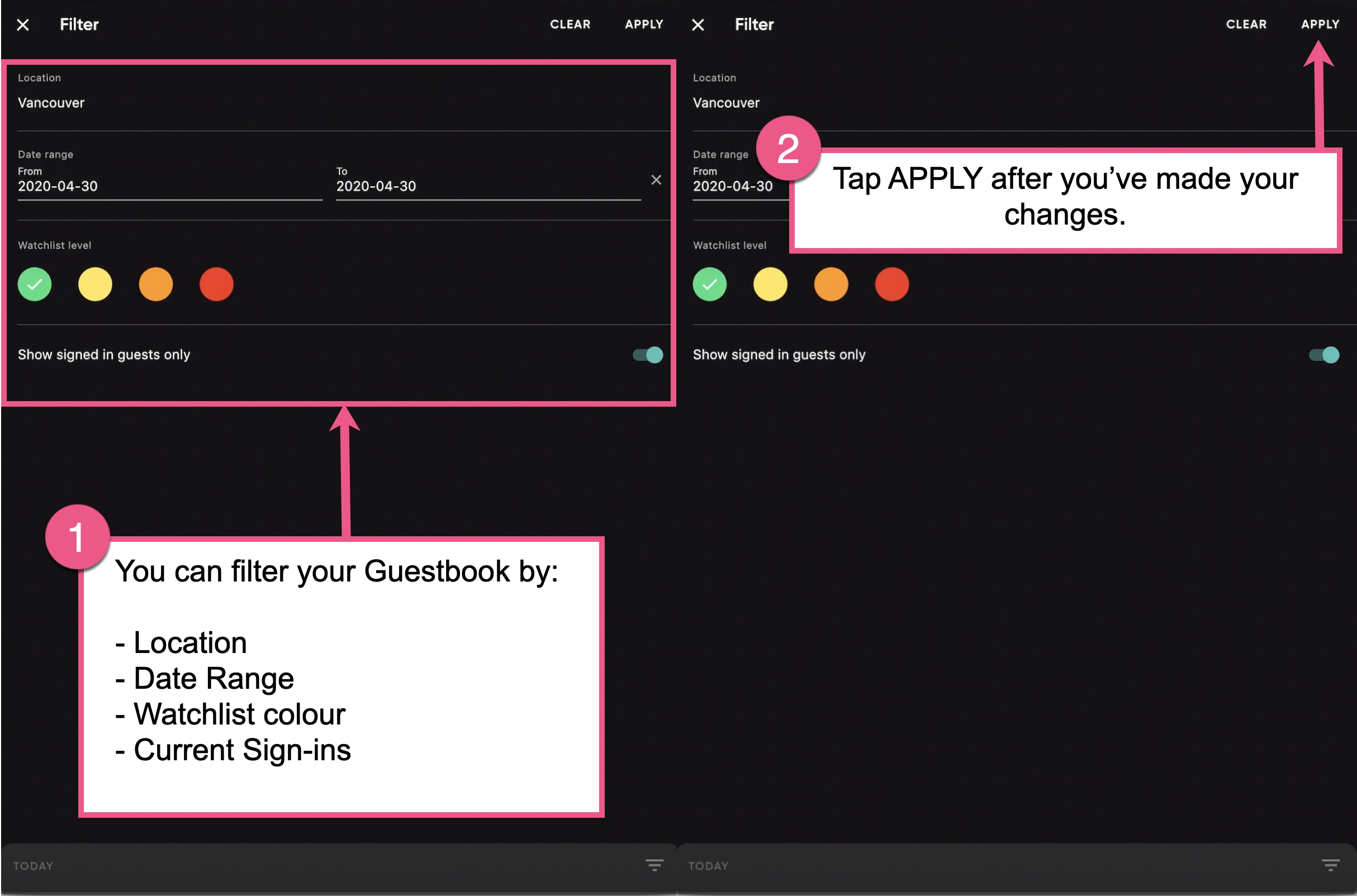Select the red watchlist level circle
1357x896 pixels.
(216, 284)
